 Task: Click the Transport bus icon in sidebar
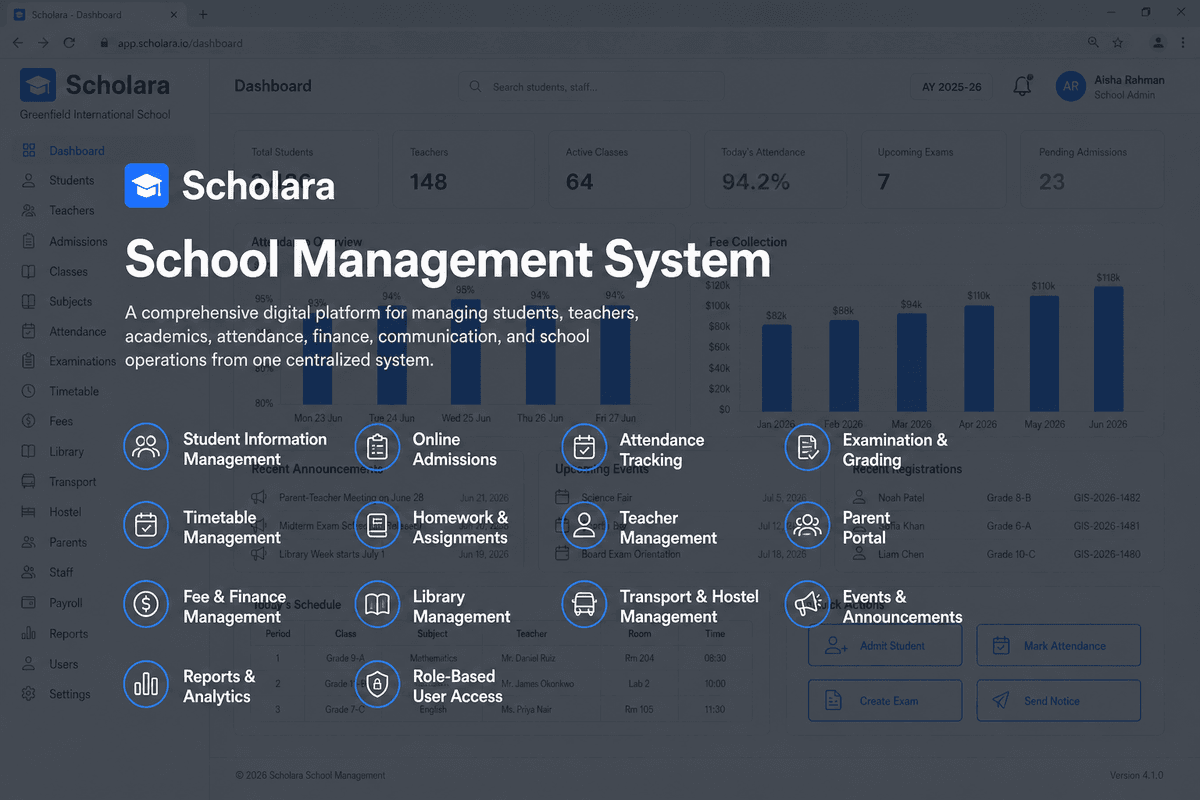click(29, 482)
